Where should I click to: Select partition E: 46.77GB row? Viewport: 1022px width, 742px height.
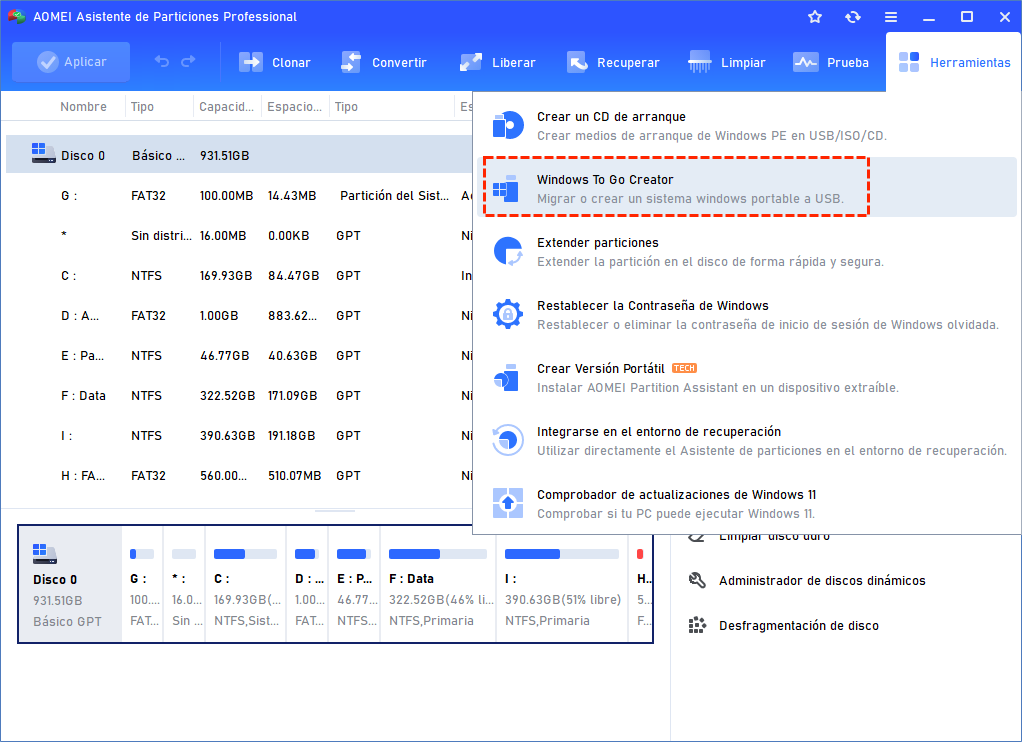pos(239,355)
